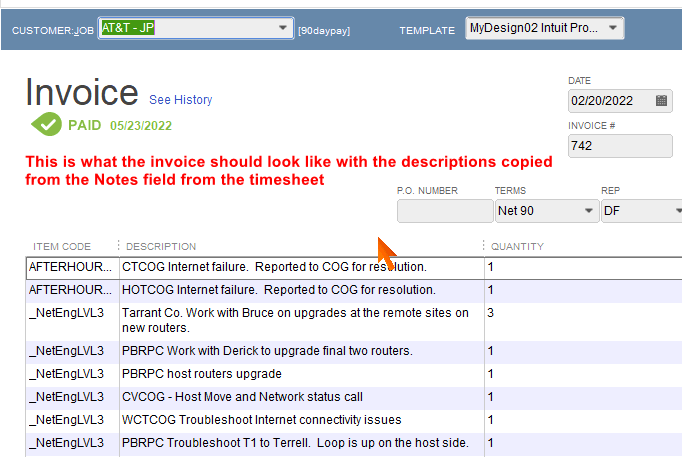Click the PAID 05/23/2022 date text

pos(141,126)
